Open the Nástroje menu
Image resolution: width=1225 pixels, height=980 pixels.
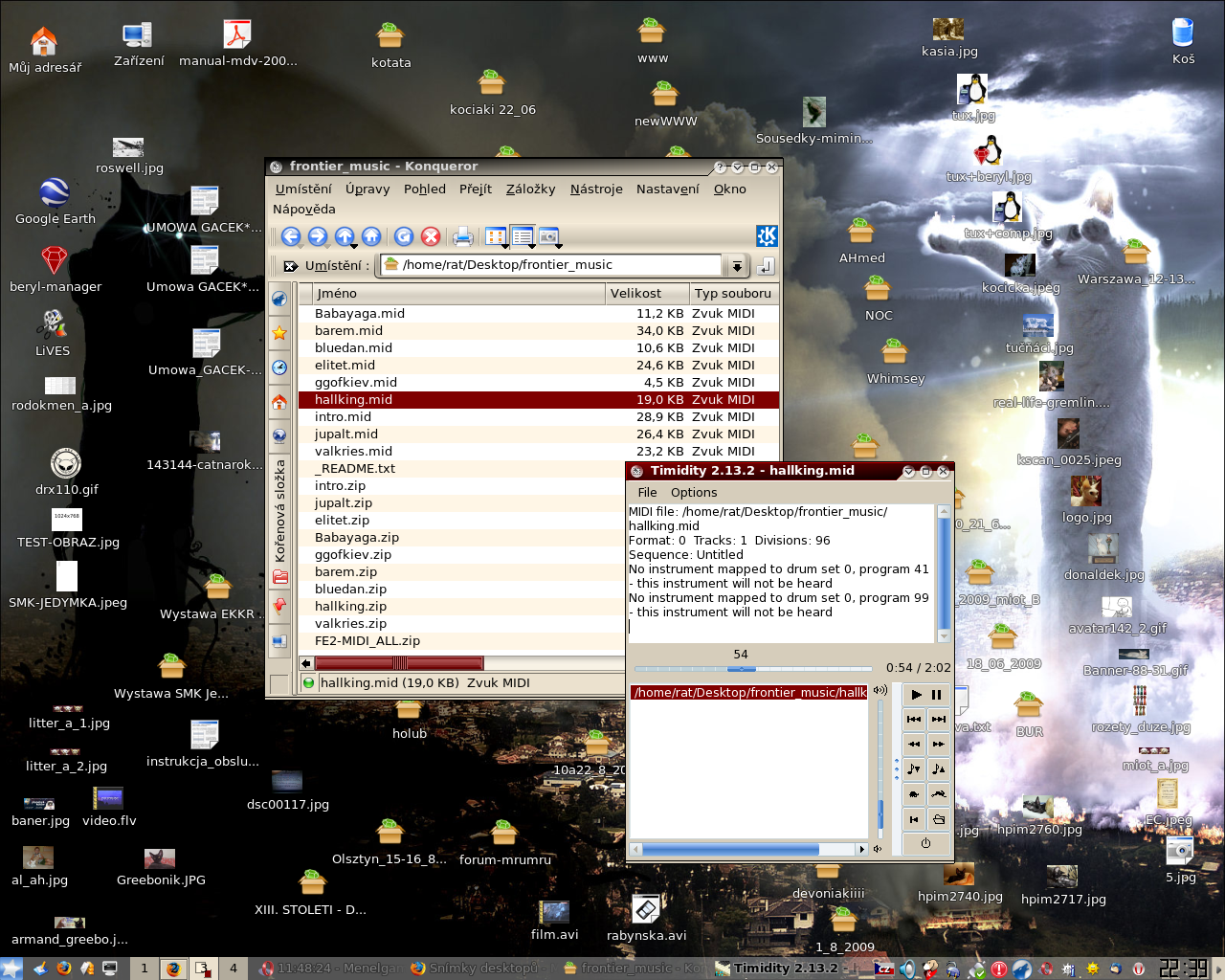(596, 189)
